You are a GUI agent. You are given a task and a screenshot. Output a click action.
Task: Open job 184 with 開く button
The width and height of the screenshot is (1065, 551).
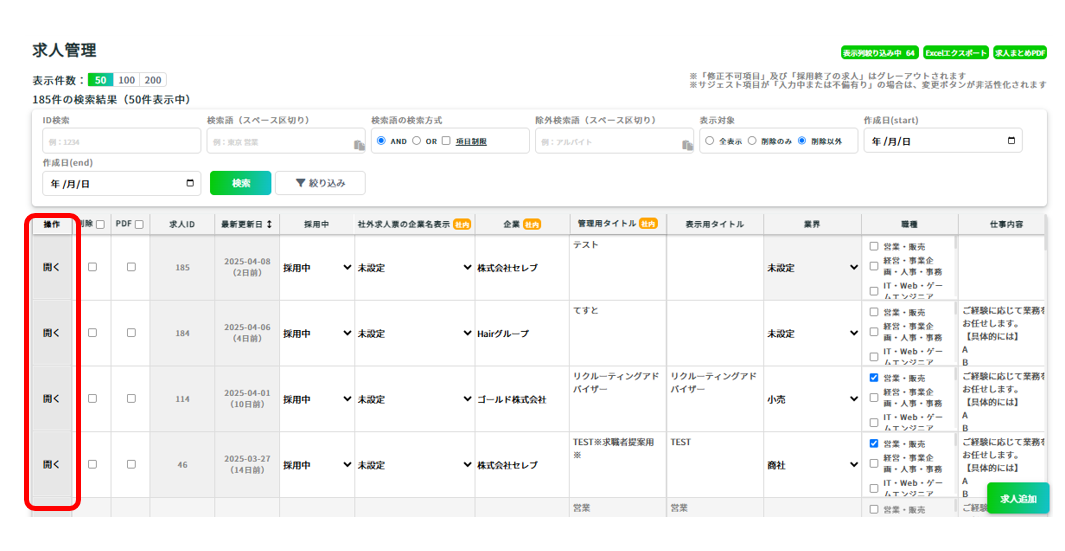(52, 334)
